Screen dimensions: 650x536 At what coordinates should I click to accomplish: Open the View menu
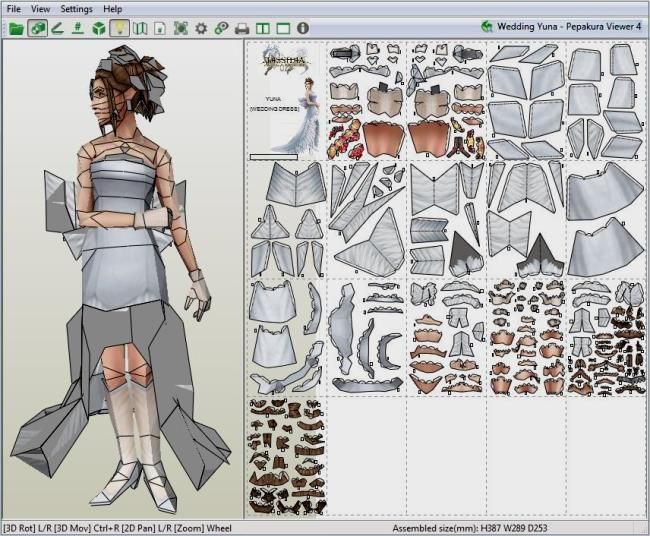coord(40,9)
